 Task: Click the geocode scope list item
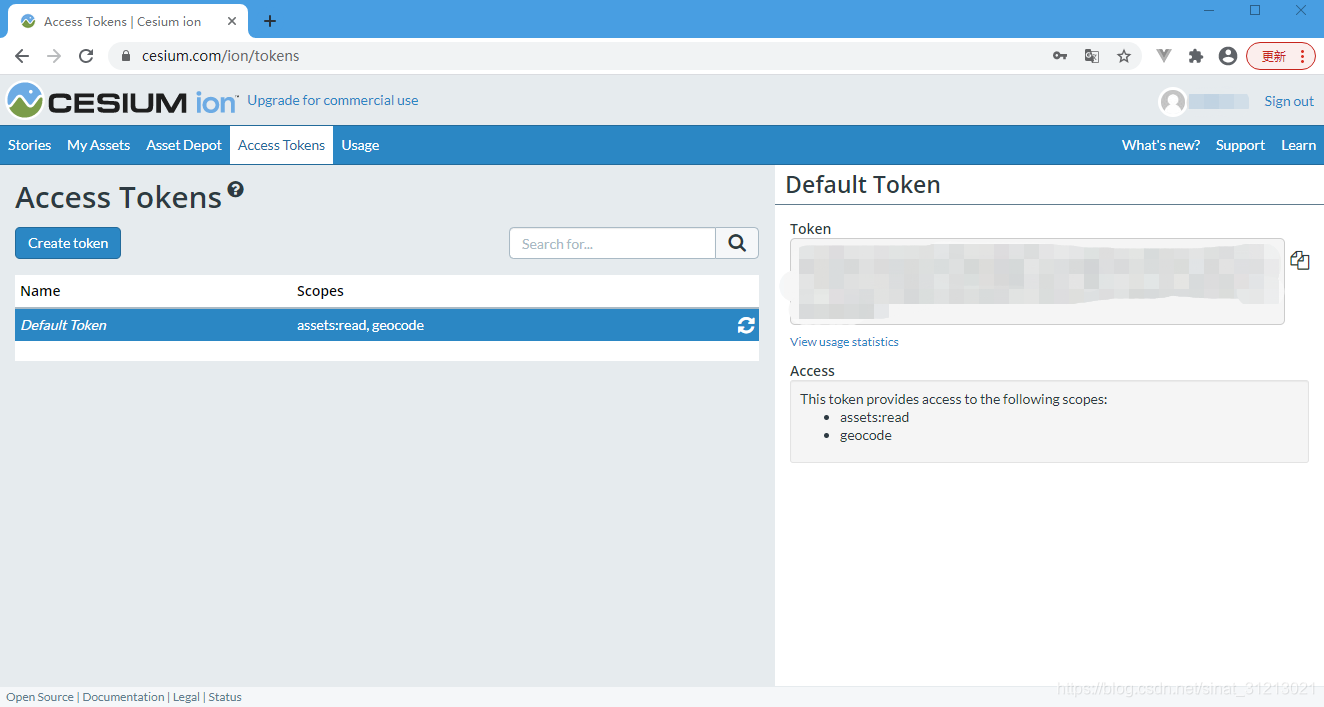click(x=866, y=435)
